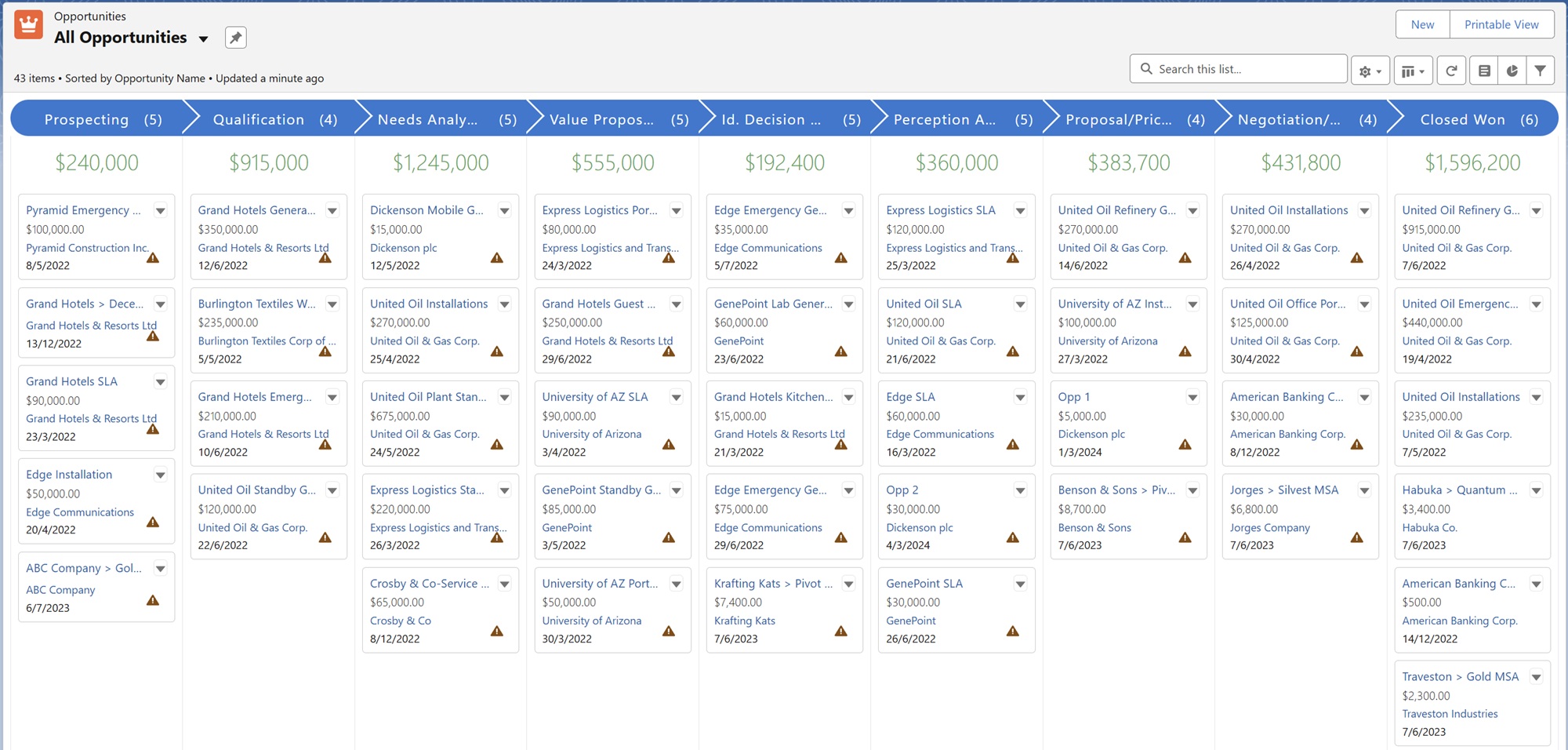Refresh the opportunities list

tap(1451, 71)
